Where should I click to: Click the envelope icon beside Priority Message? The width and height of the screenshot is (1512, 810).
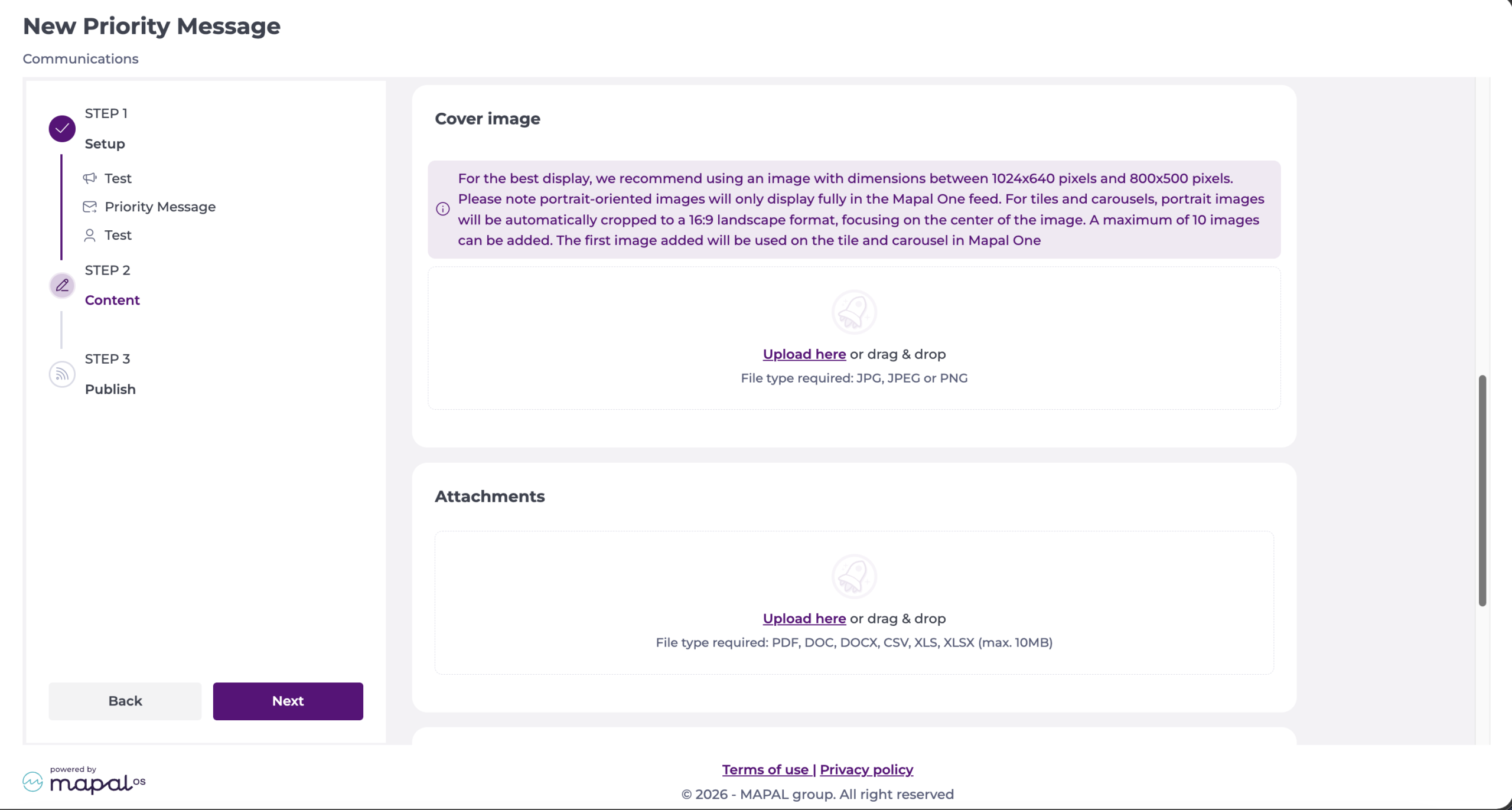click(x=90, y=207)
